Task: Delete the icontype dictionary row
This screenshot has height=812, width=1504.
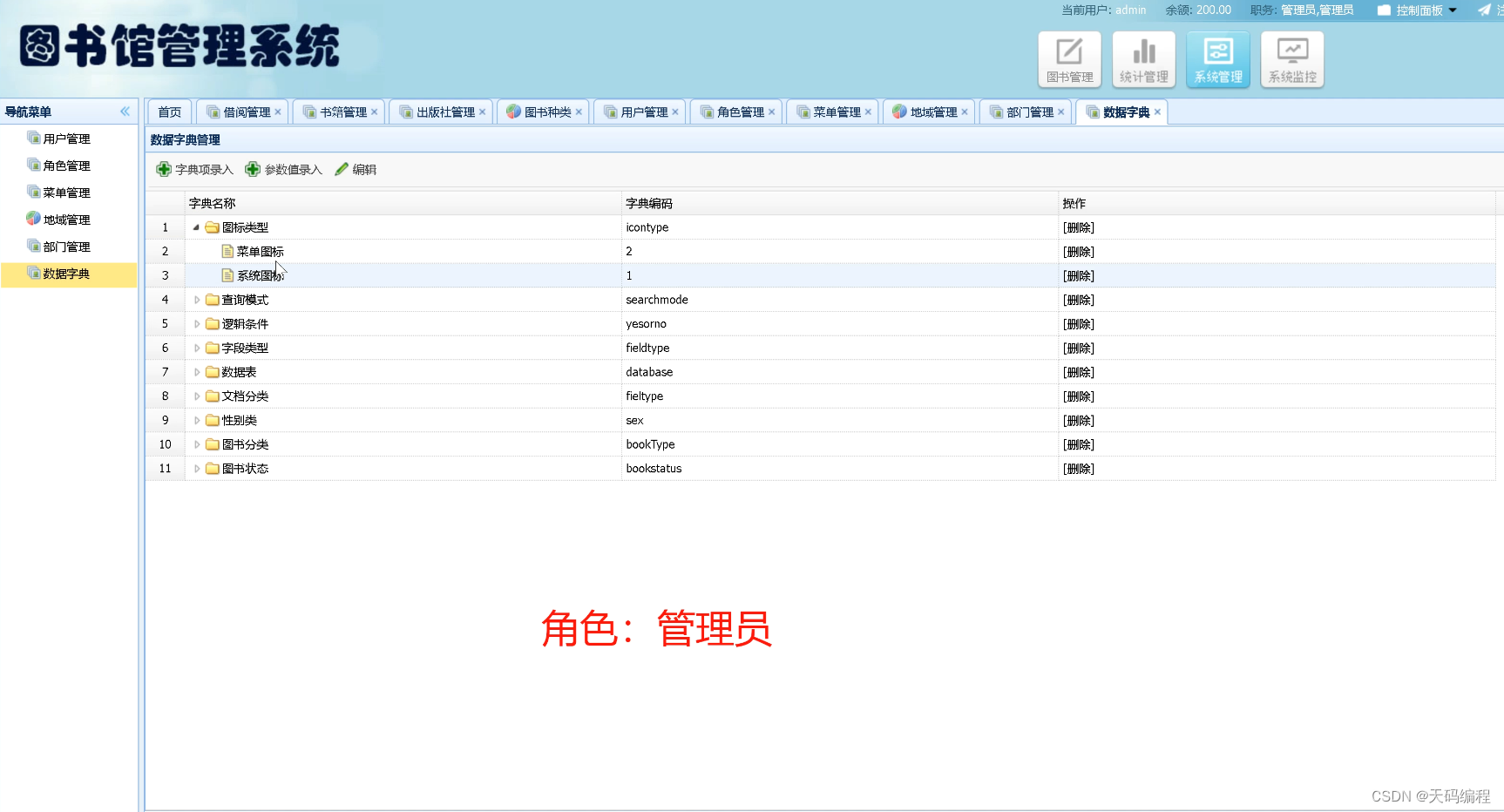Action: tap(1079, 227)
